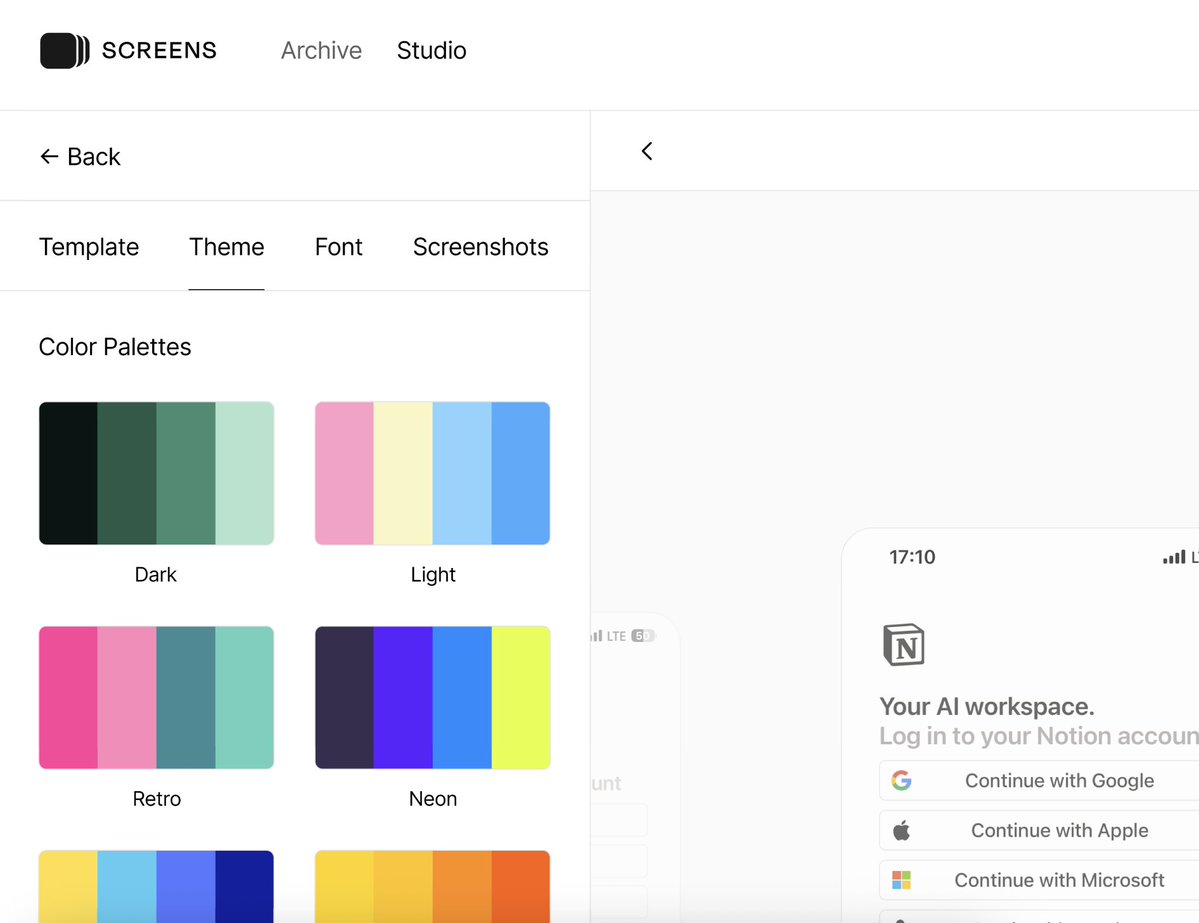Viewport: 1199px width, 923px height.
Task: Click Continue with Apple button
Action: [1039, 830]
